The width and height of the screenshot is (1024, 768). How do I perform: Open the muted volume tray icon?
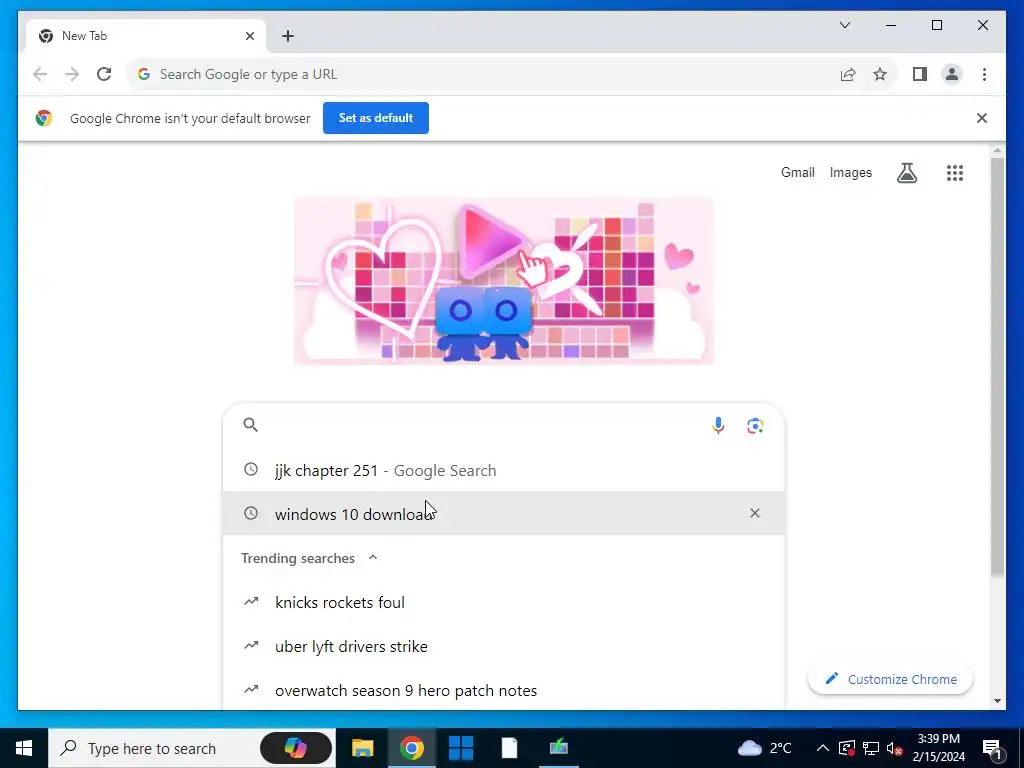point(894,748)
